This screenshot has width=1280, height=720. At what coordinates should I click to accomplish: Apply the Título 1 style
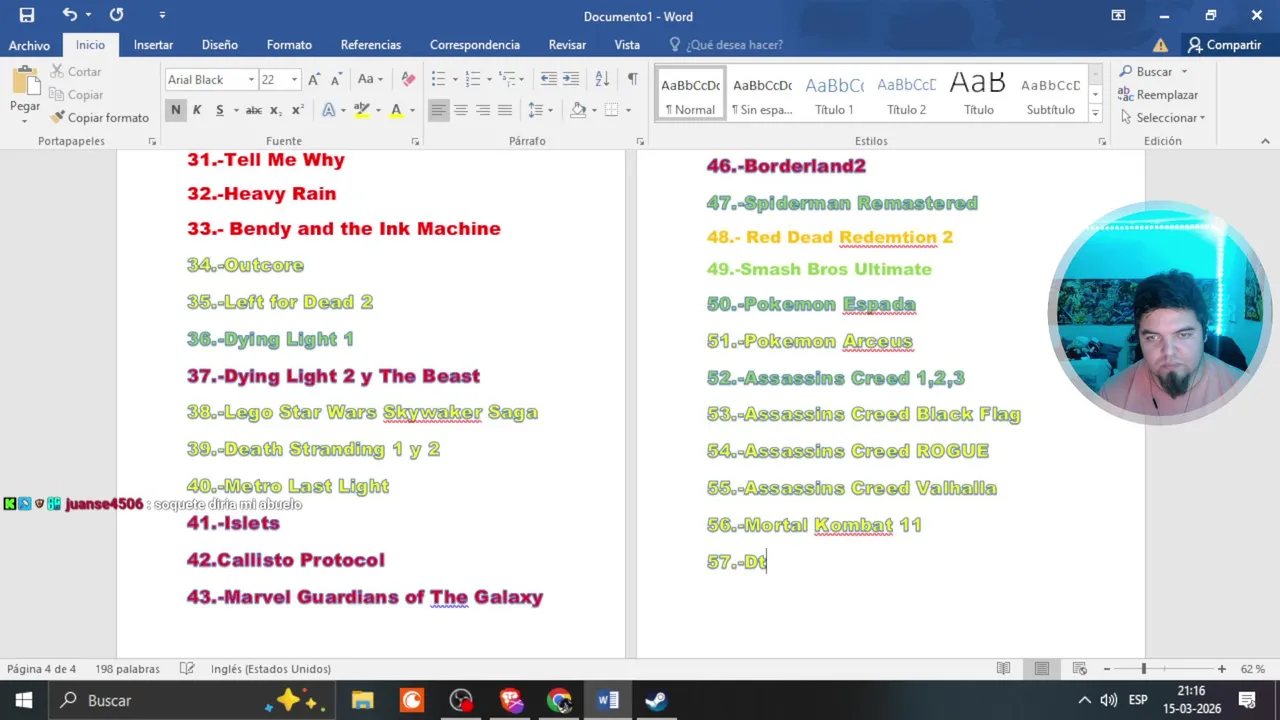[834, 94]
